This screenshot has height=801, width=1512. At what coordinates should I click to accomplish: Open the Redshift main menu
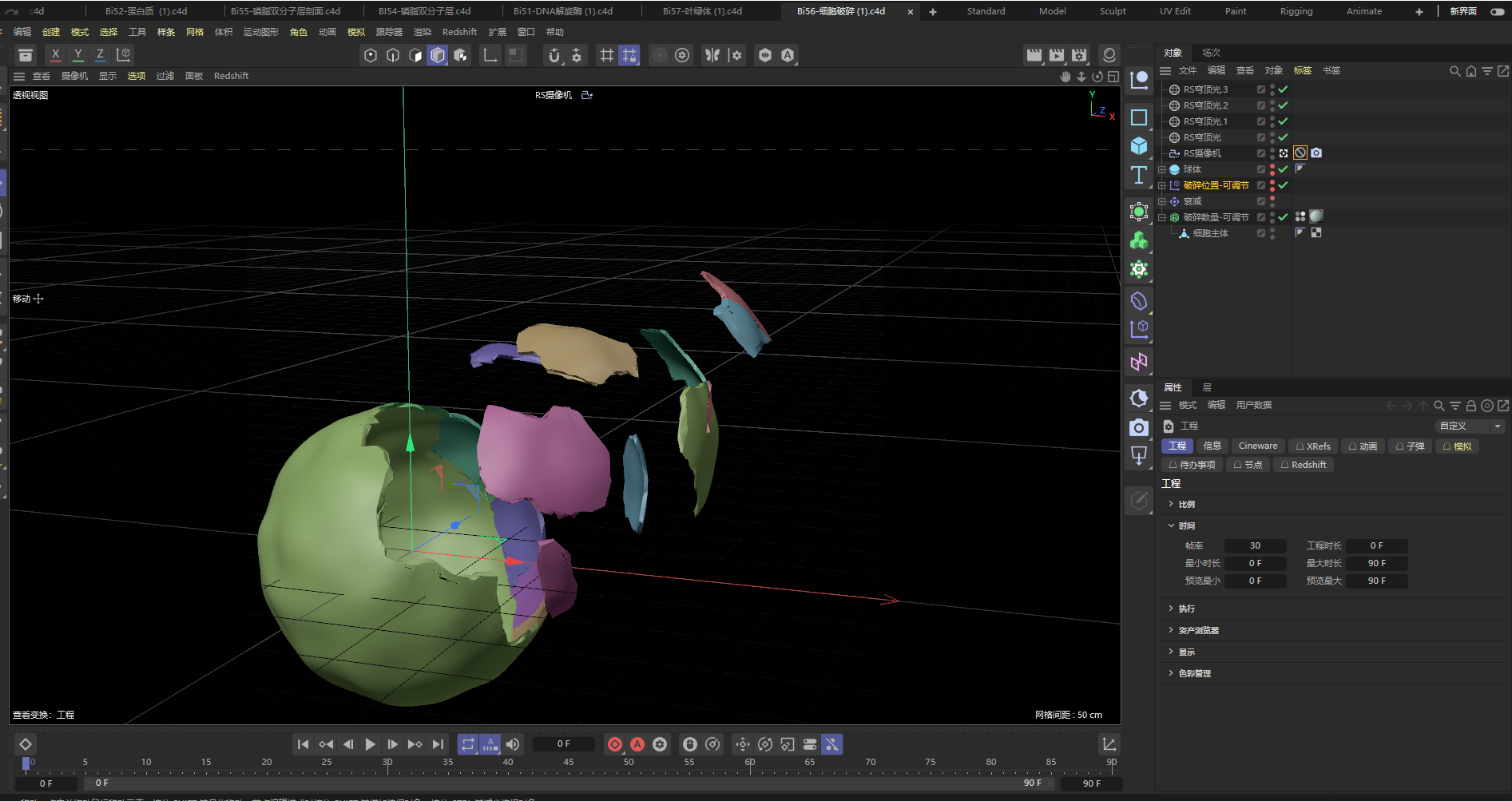click(459, 32)
